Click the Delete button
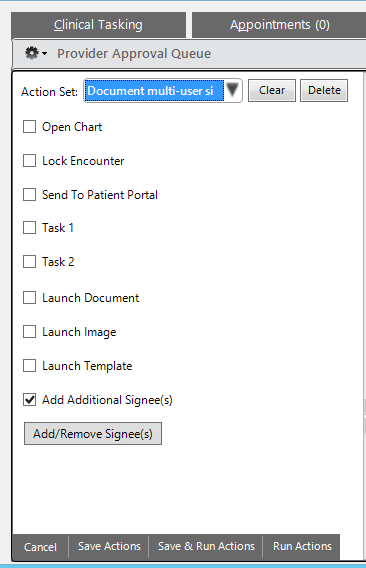This screenshot has height=568, width=366. (324, 90)
